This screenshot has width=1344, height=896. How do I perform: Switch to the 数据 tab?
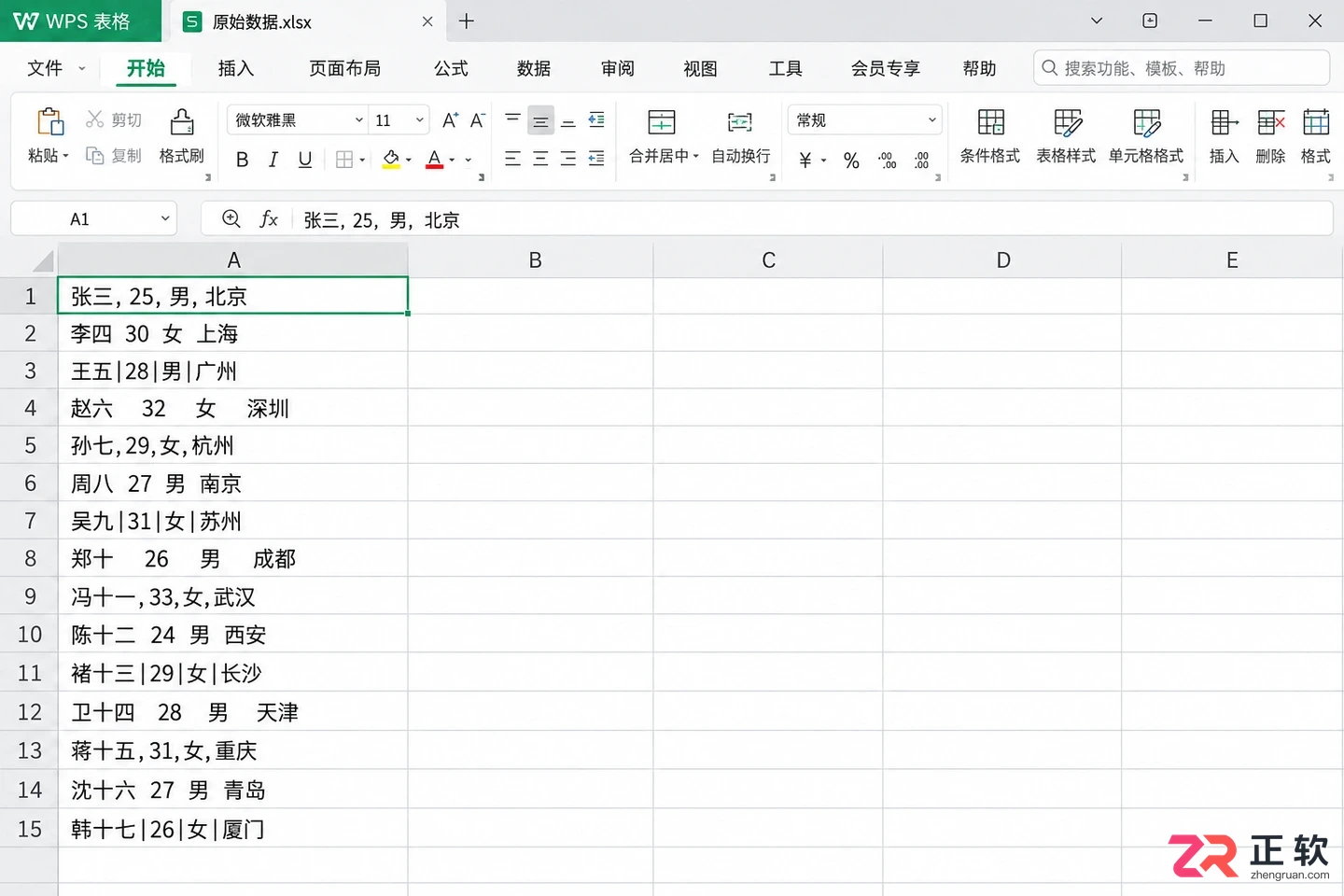point(534,68)
